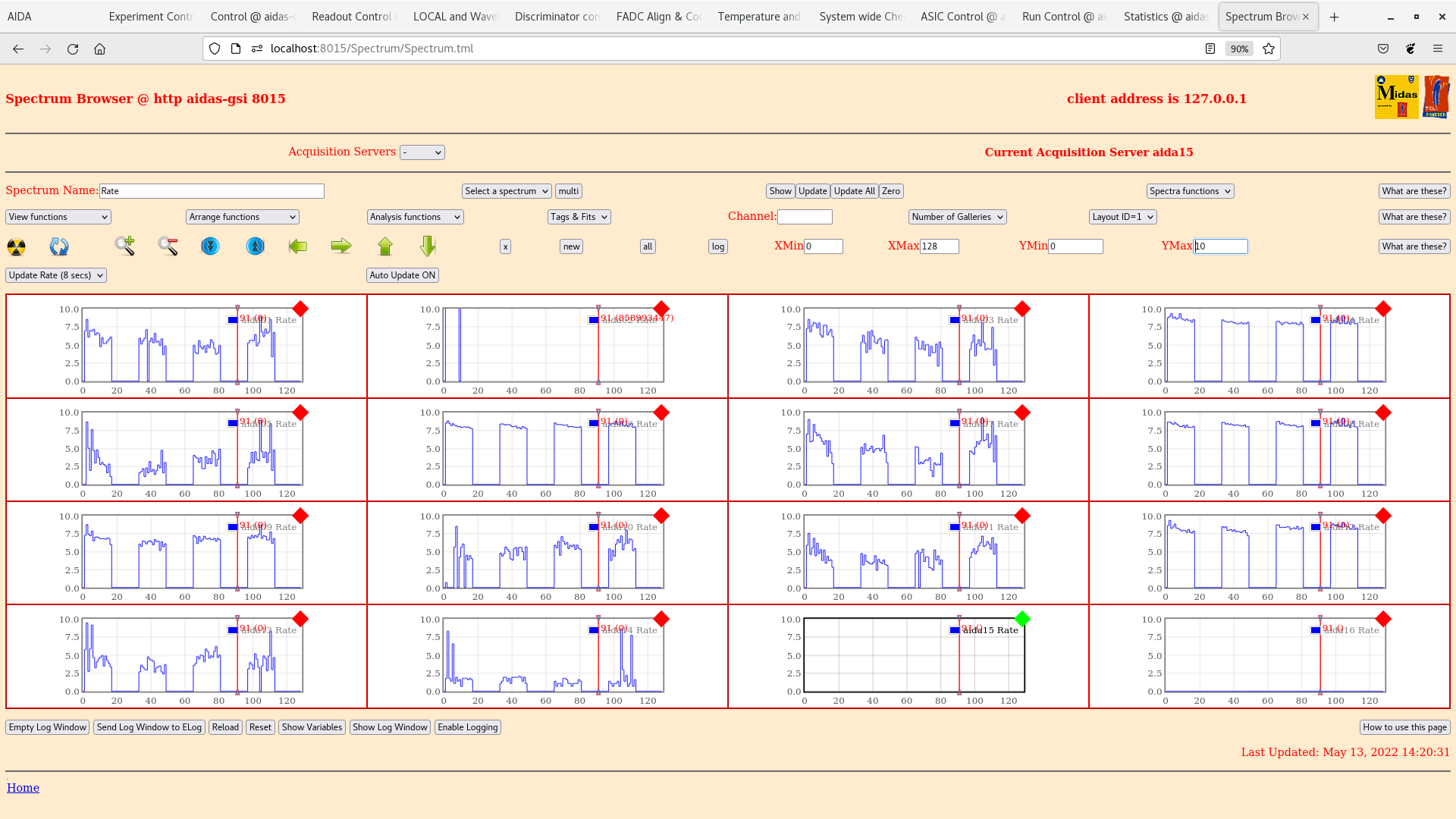Toggle the Auto Update ON button
Image resolution: width=1456 pixels, height=819 pixels.
[402, 275]
